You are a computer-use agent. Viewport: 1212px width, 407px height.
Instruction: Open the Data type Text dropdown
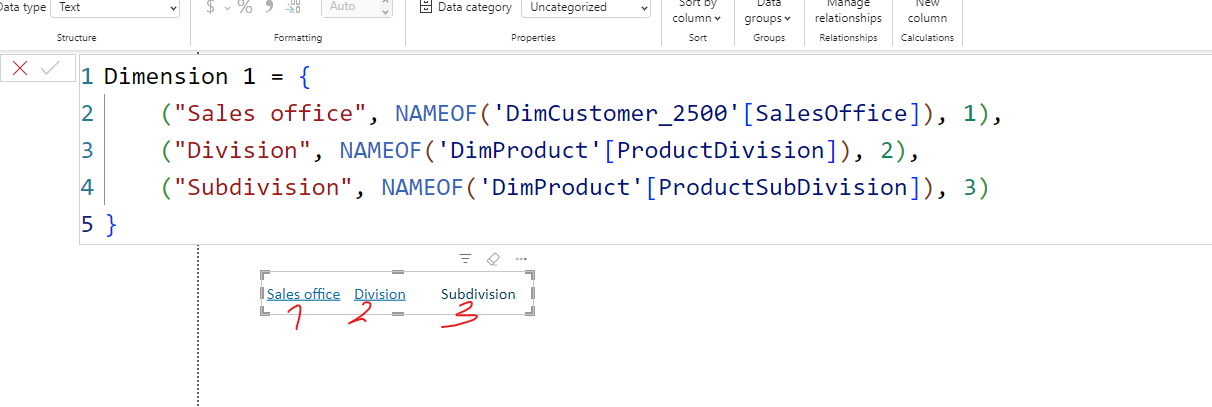click(x=116, y=7)
